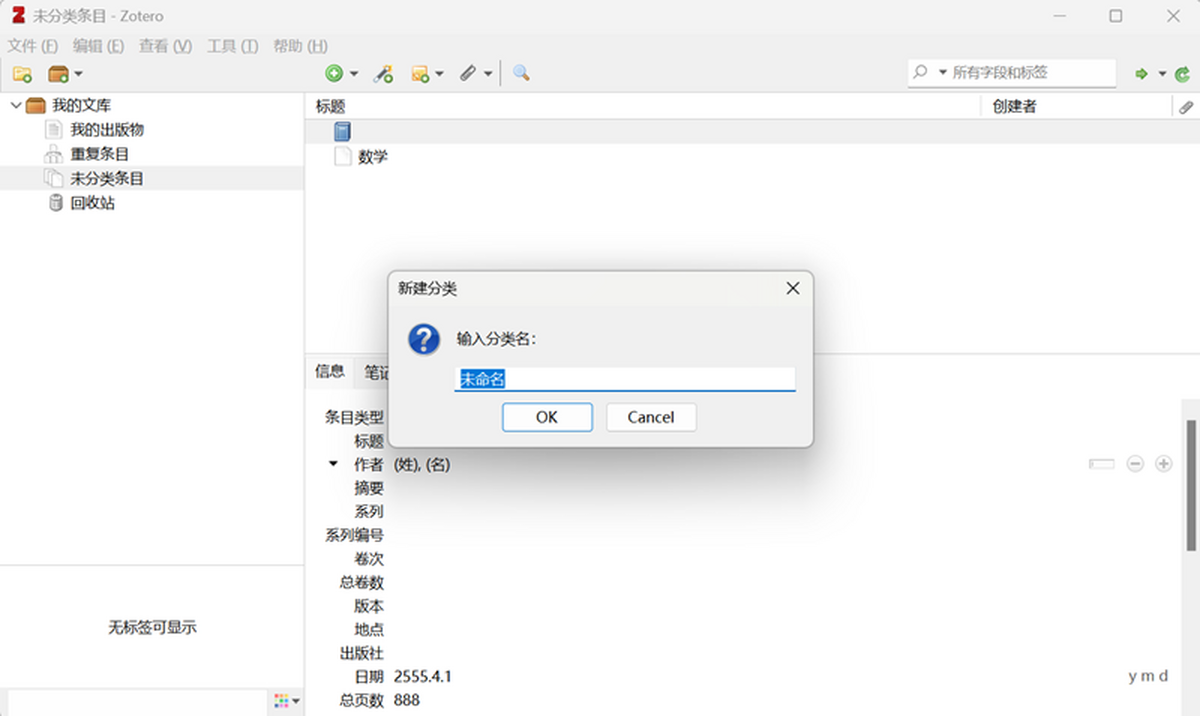This screenshot has width=1200, height=716.
Task: Confirm the new collection with OK
Action: click(x=547, y=417)
